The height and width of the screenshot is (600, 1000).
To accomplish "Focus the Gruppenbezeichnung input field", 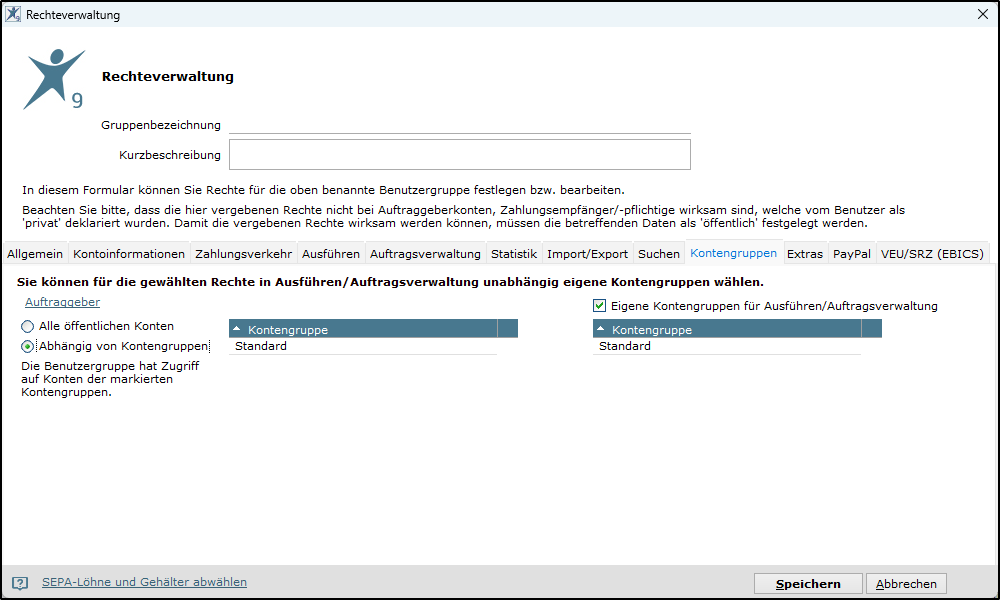I will point(460,125).
